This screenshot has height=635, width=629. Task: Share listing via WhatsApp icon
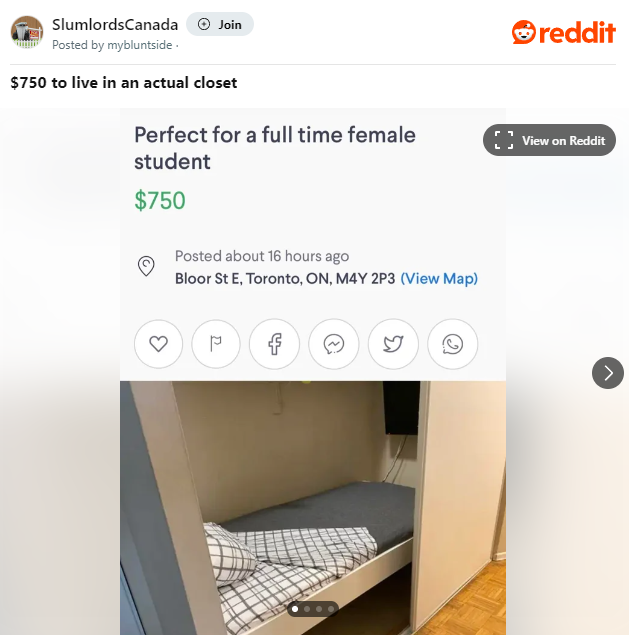click(452, 344)
